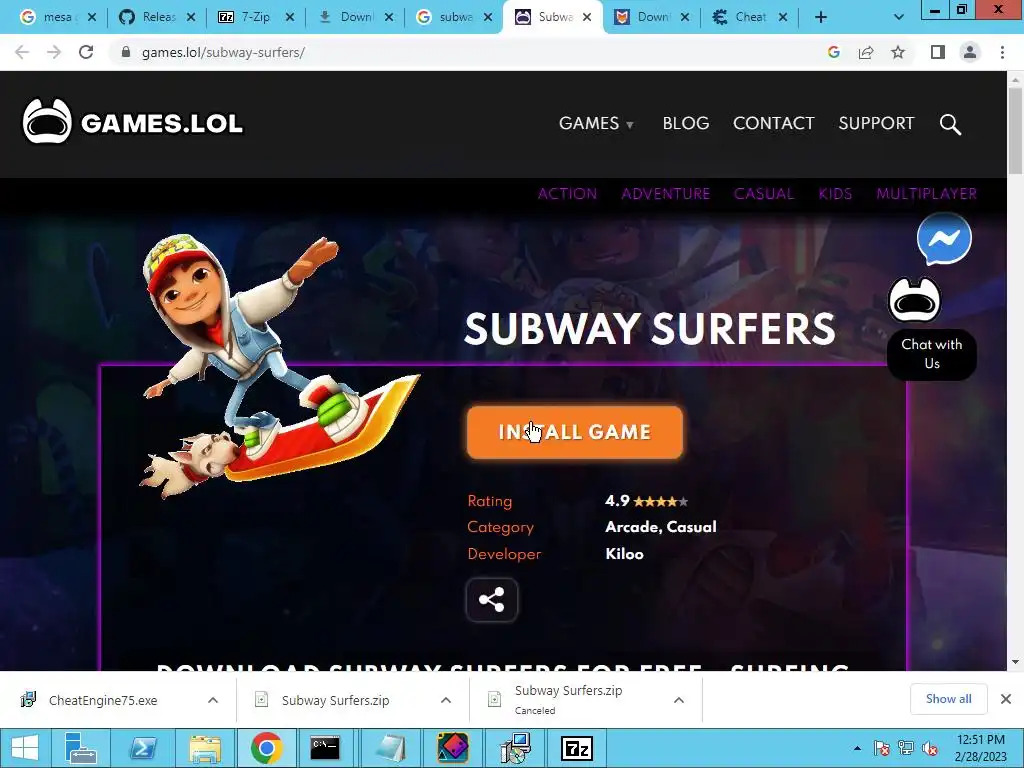The height and width of the screenshot is (768, 1024).
Task: Open Windows Start button
Action: (x=25, y=748)
